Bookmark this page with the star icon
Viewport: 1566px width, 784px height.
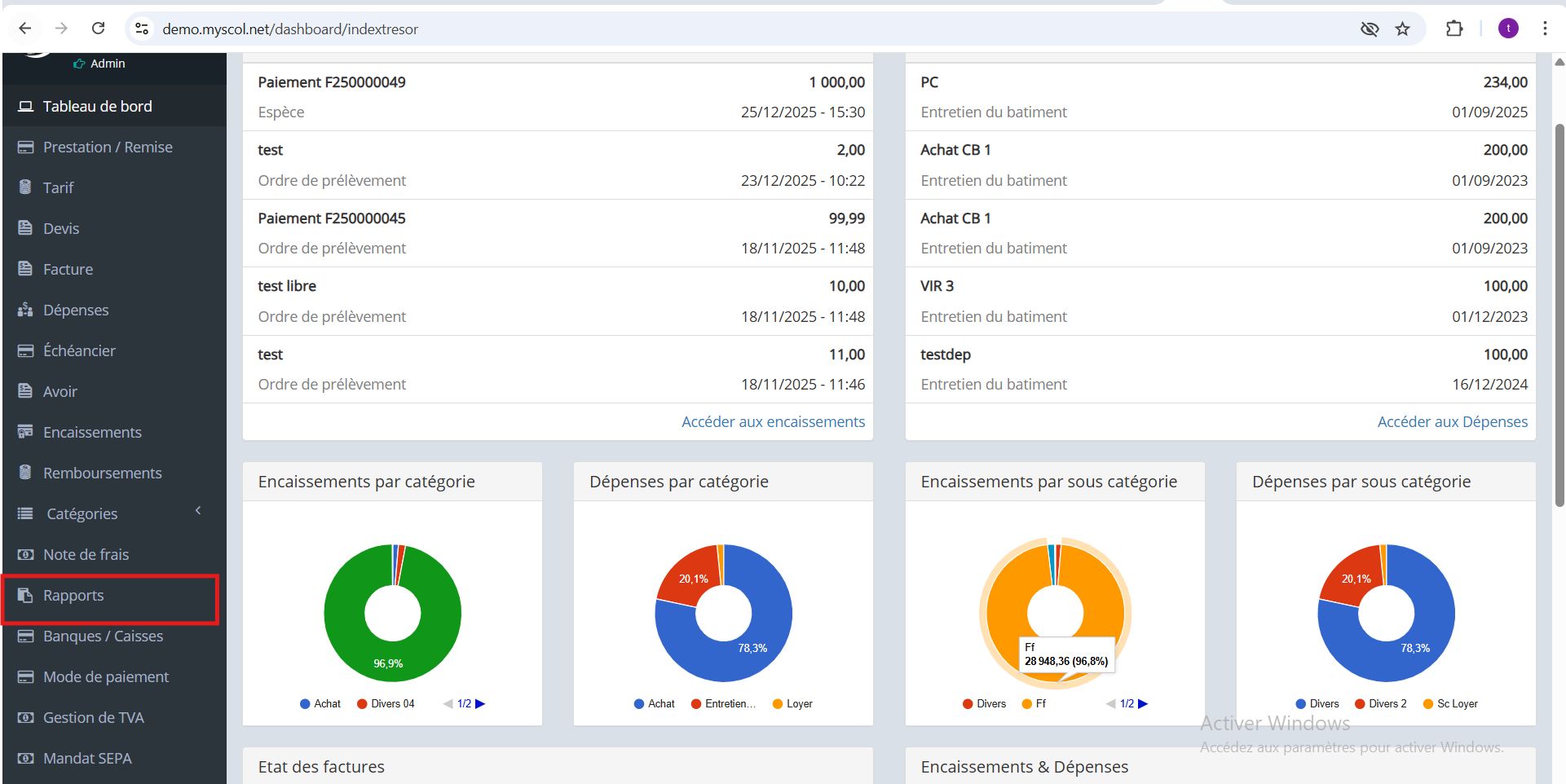(1402, 29)
